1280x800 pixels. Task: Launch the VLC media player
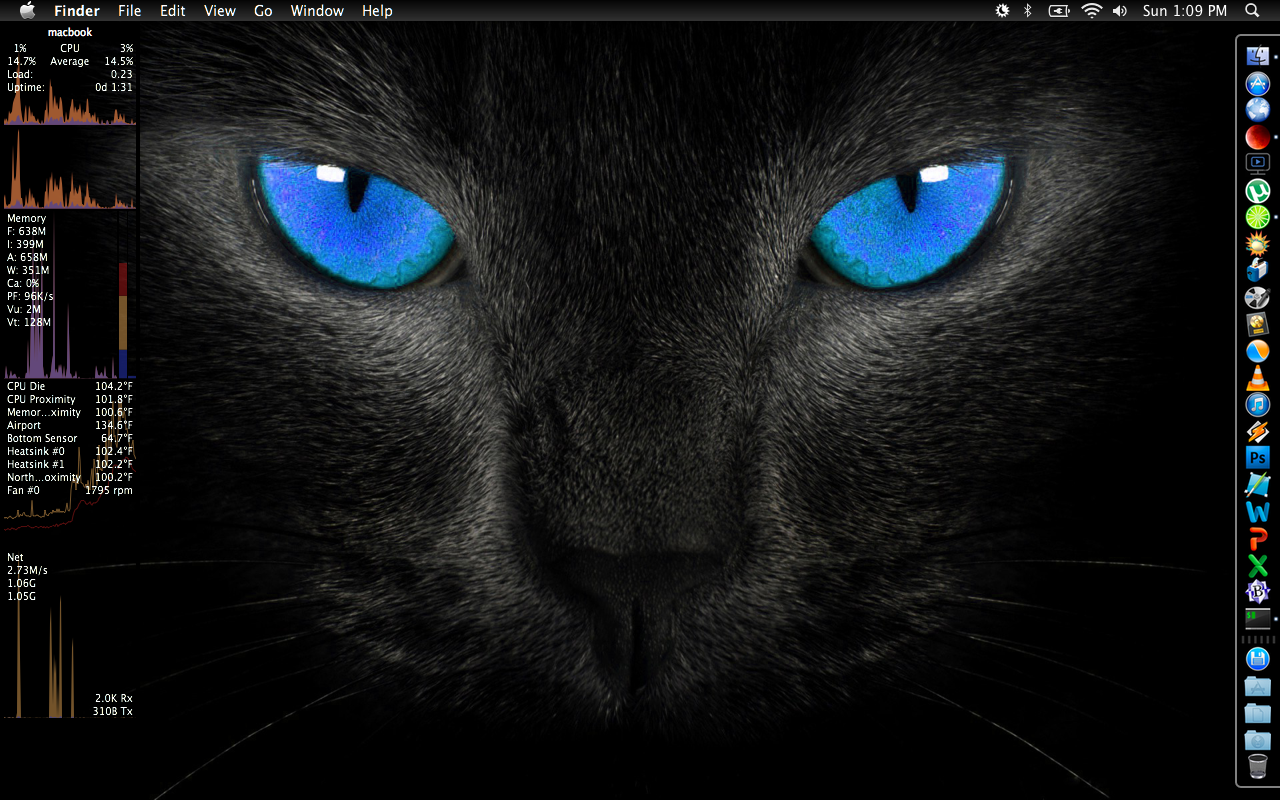(x=1257, y=378)
